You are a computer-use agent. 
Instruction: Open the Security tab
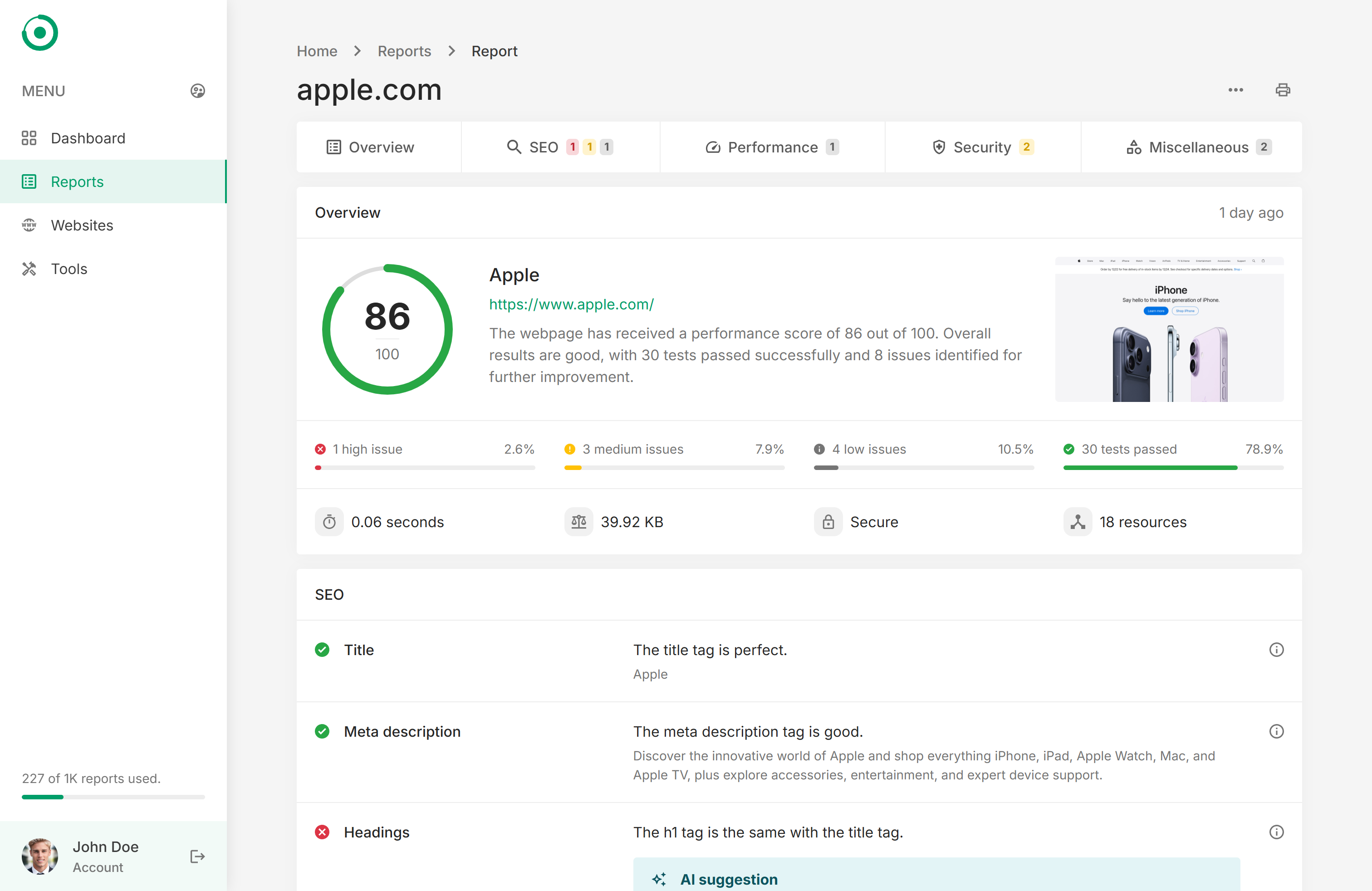coord(982,147)
